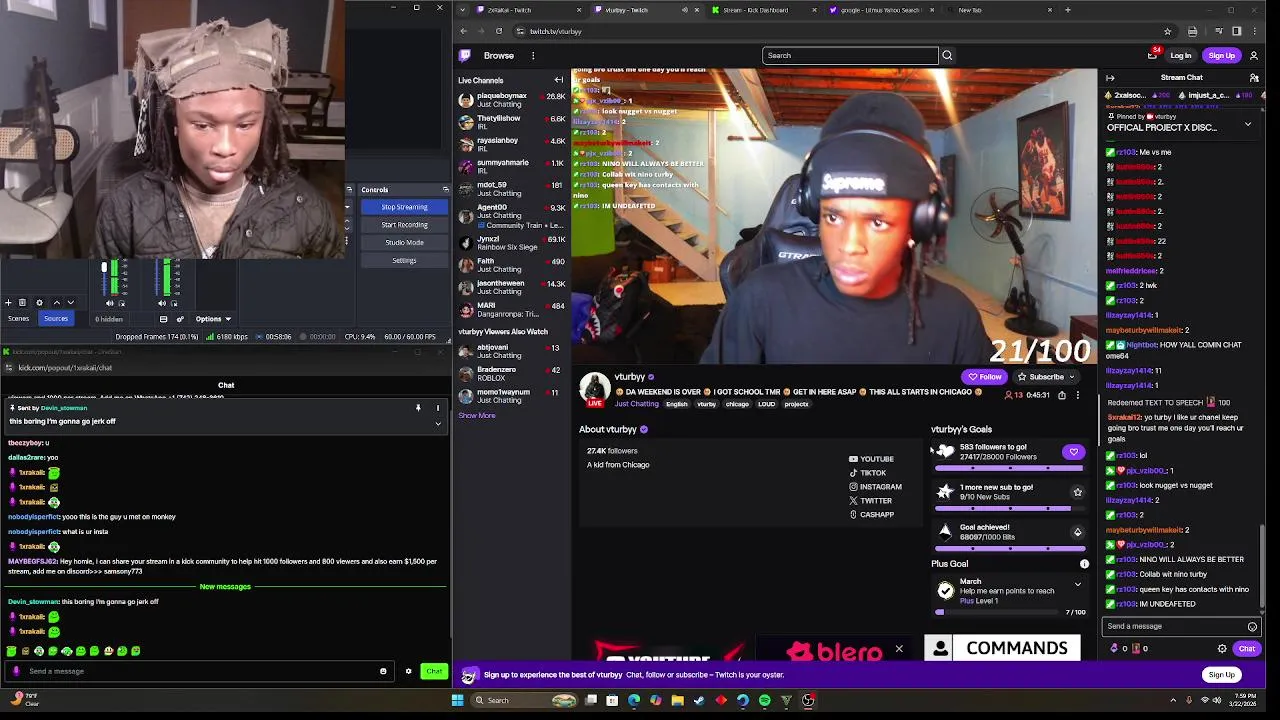The width and height of the screenshot is (1280, 720).
Task: Click Start Recording in OBS
Action: point(404,225)
